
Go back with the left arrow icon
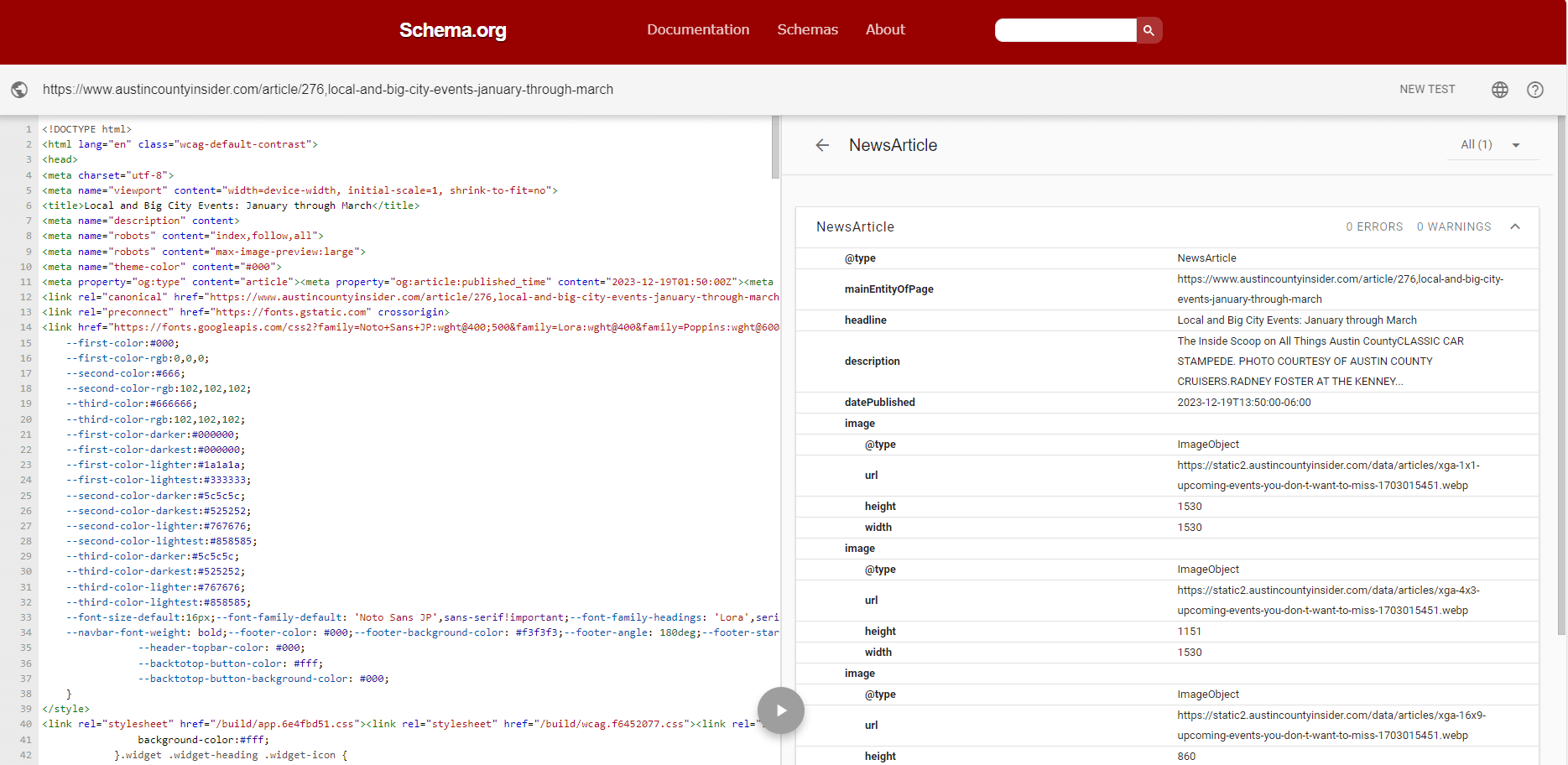tap(822, 145)
